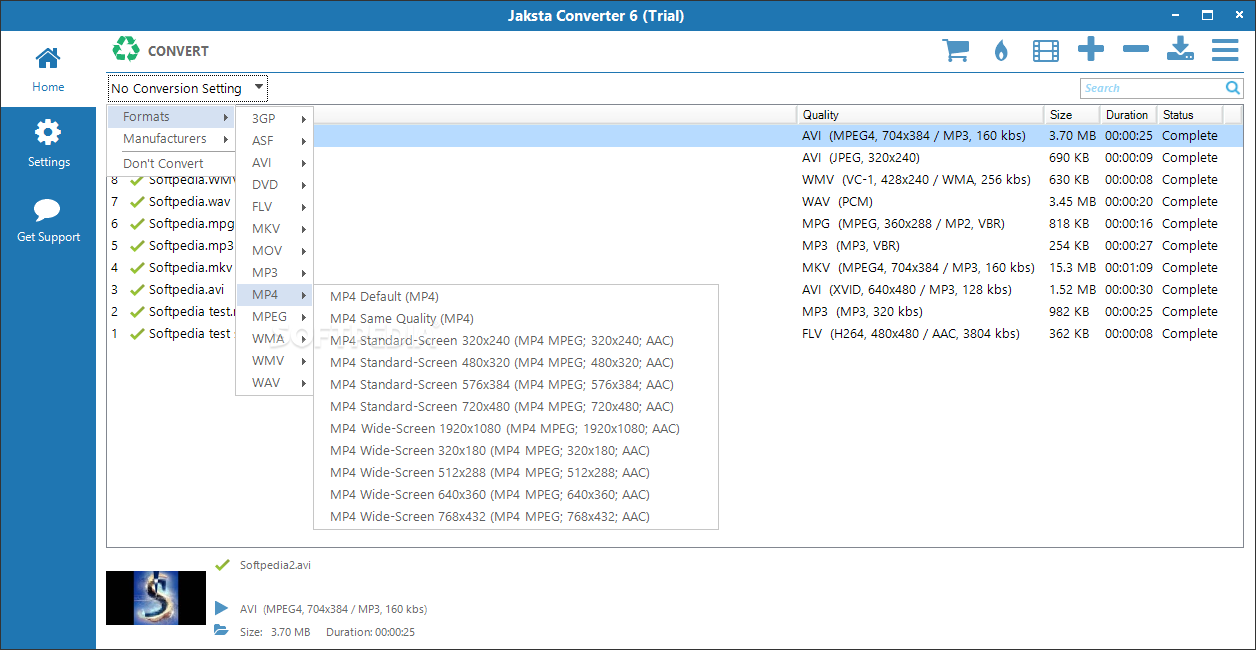This screenshot has height=650, width=1256.
Task: Remove item with the minus icon
Action: (1136, 49)
